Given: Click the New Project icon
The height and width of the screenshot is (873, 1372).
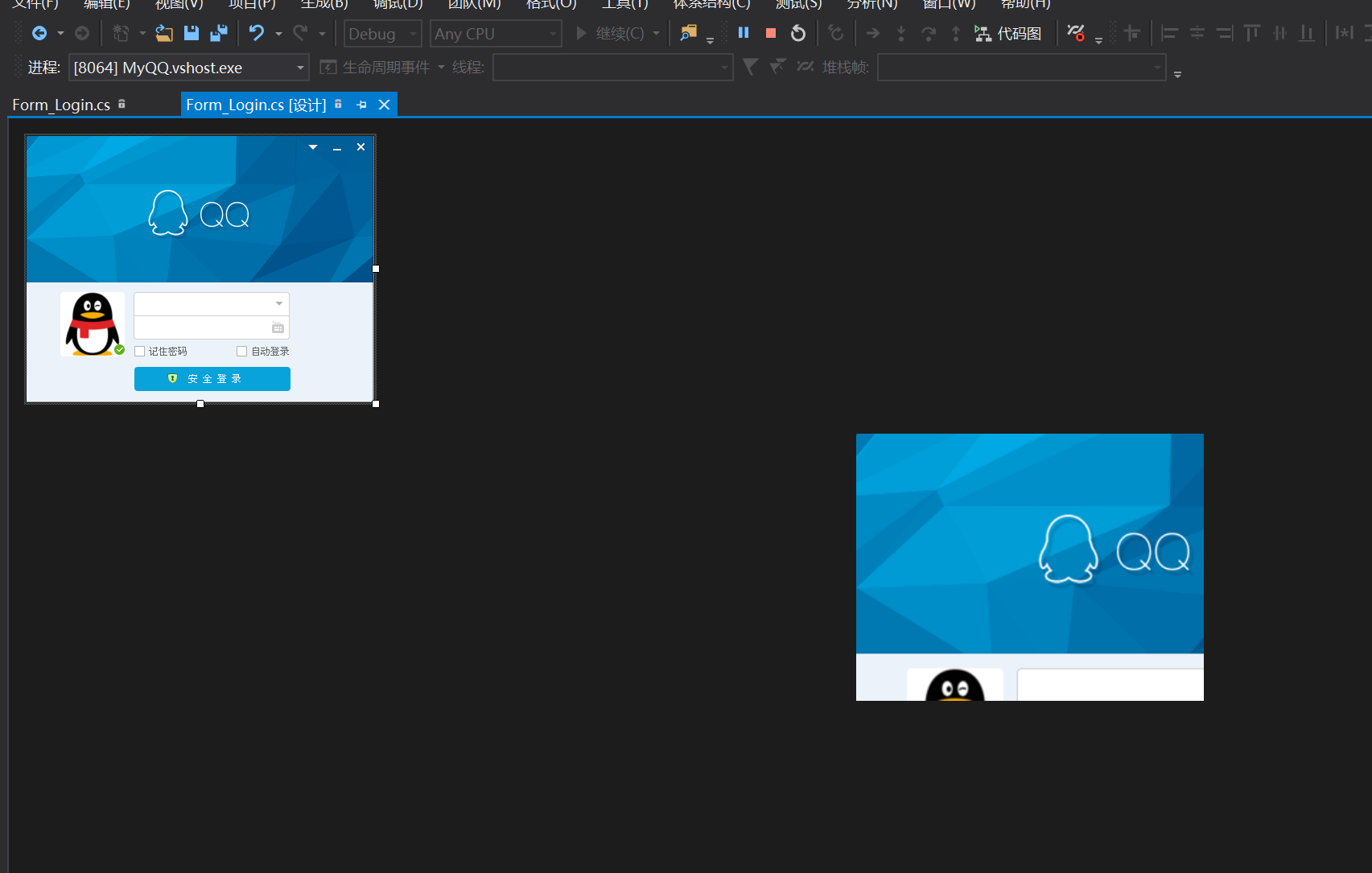Looking at the screenshot, I should click(121, 33).
